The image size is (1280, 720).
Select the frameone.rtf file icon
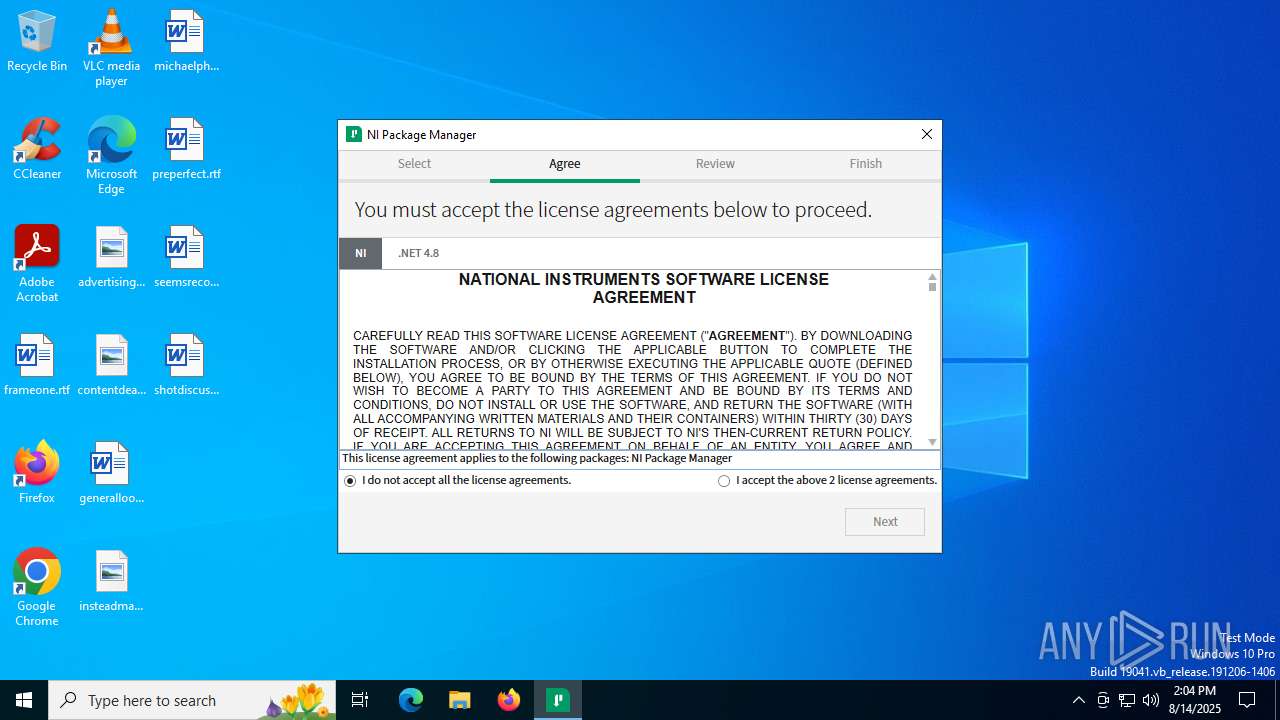tap(37, 365)
